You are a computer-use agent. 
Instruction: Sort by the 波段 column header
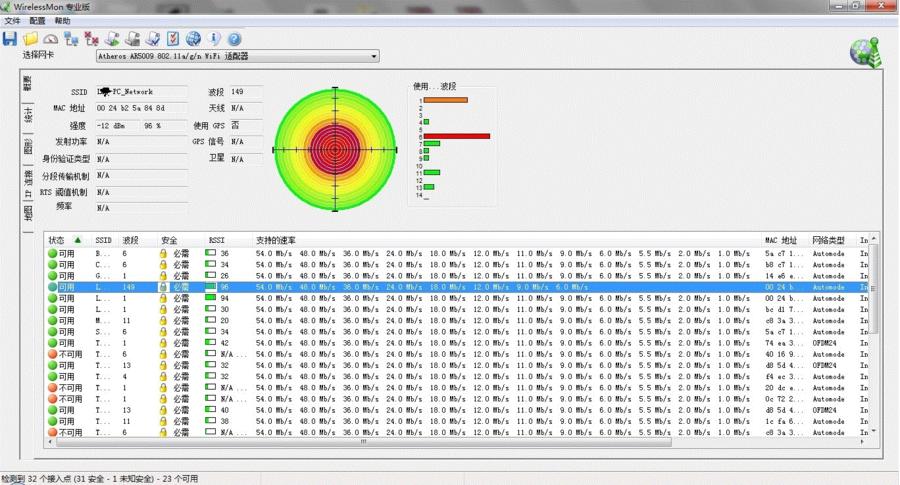pos(137,240)
